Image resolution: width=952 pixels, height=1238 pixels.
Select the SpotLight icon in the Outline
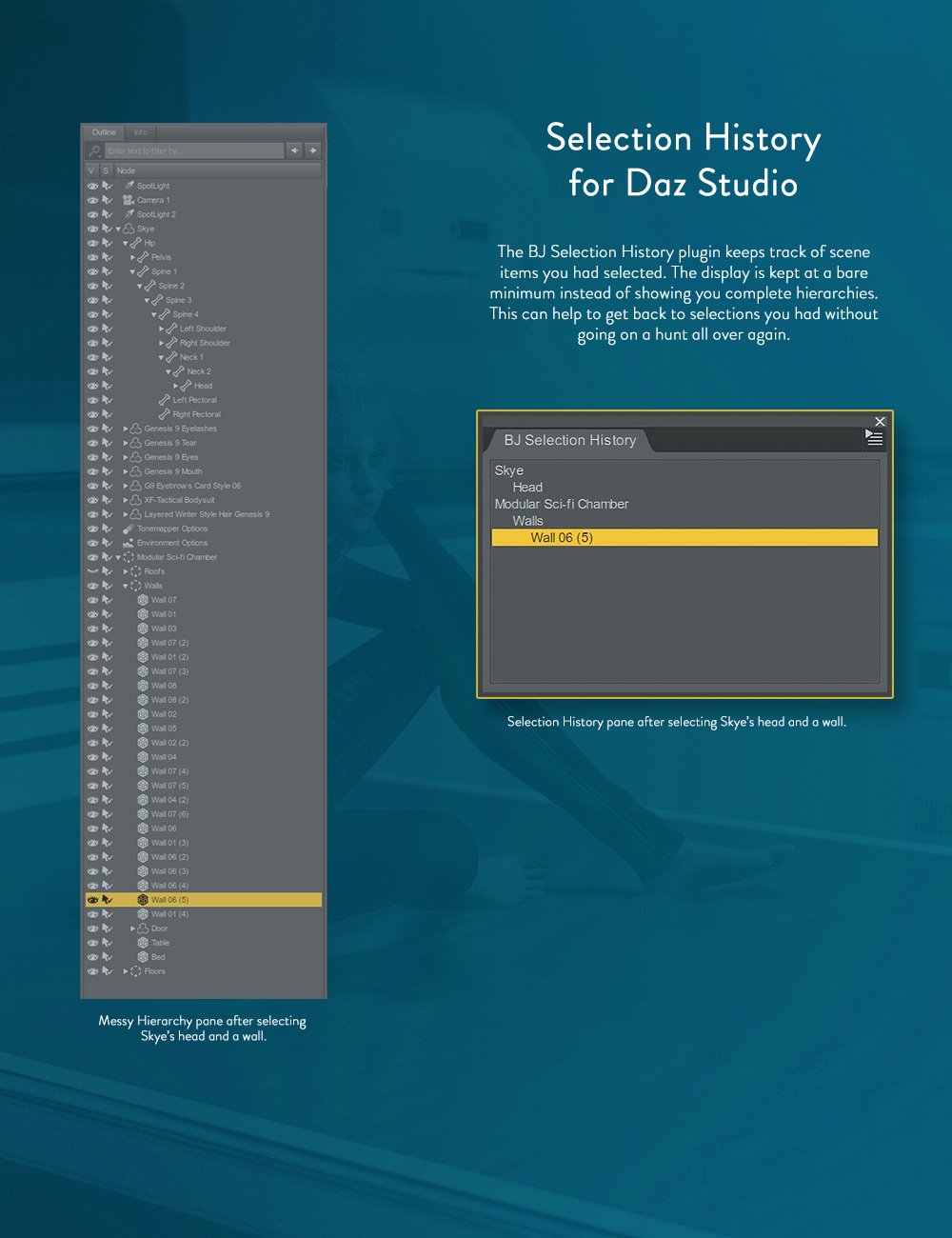(x=129, y=186)
